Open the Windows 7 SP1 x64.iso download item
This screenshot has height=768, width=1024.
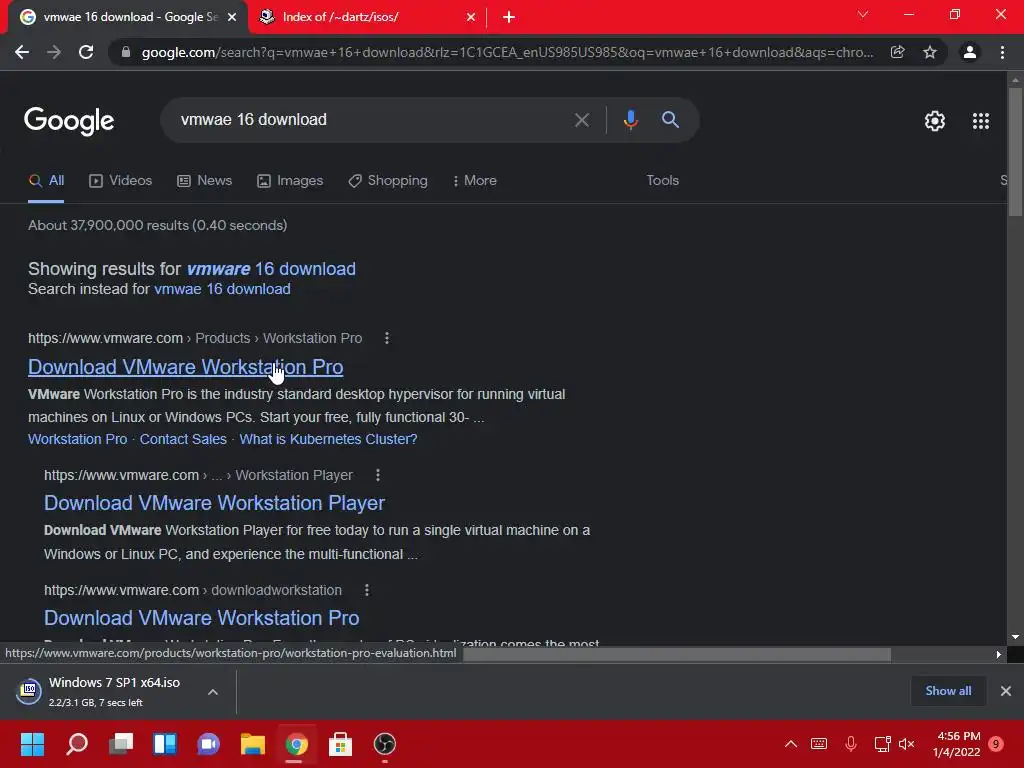[x=104, y=692]
